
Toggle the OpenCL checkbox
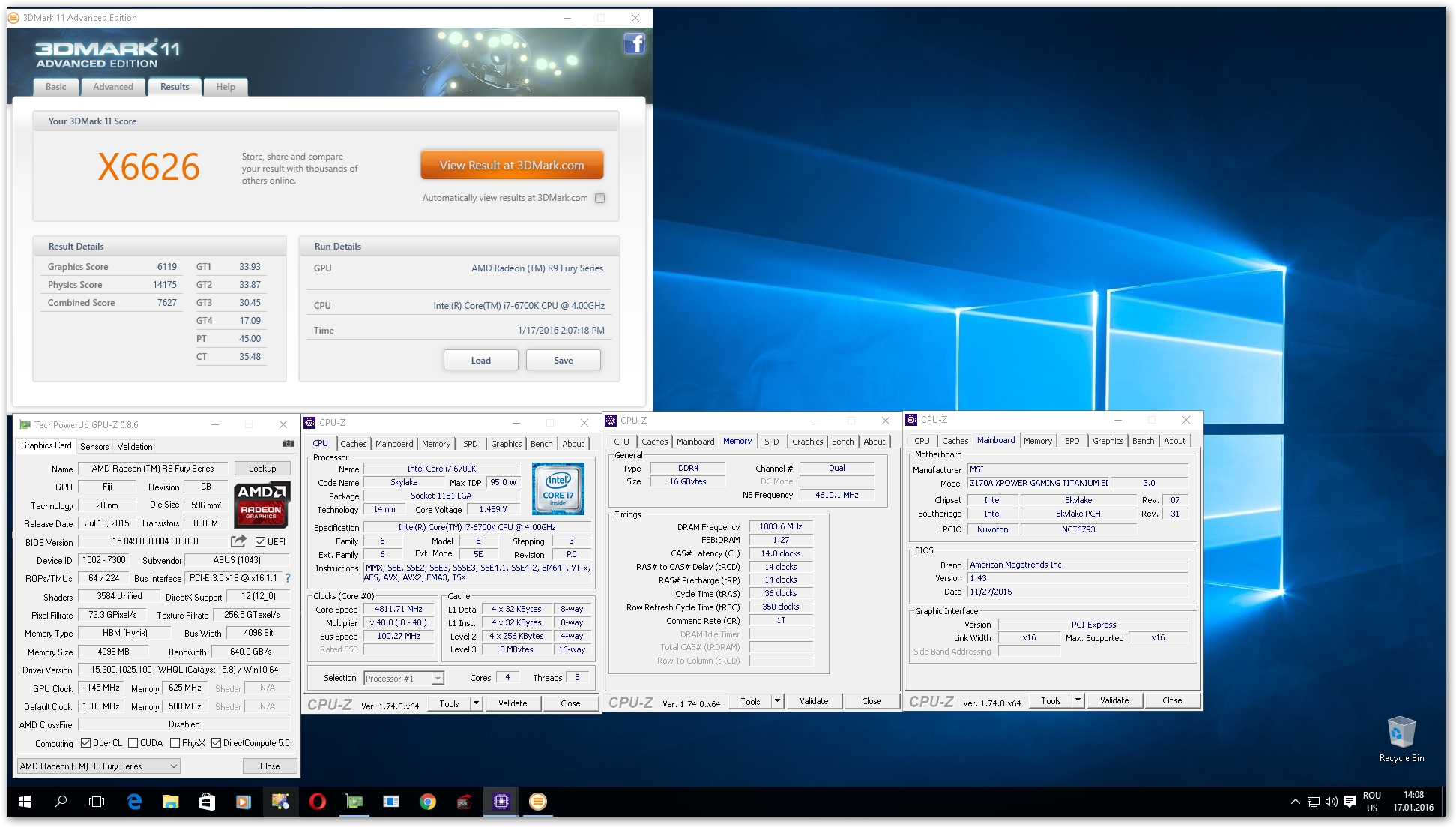click(x=85, y=743)
